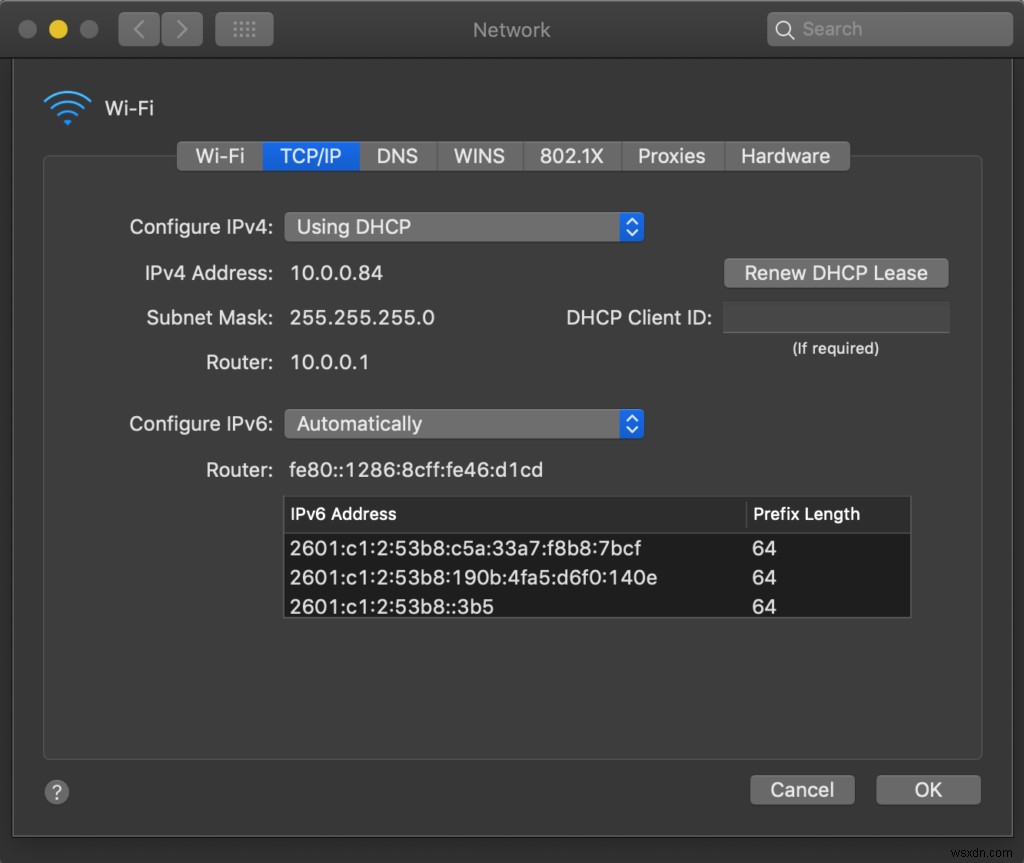Click subnet mask value 255.255.255.0
Viewport: 1024px width, 863px height.
(362, 318)
